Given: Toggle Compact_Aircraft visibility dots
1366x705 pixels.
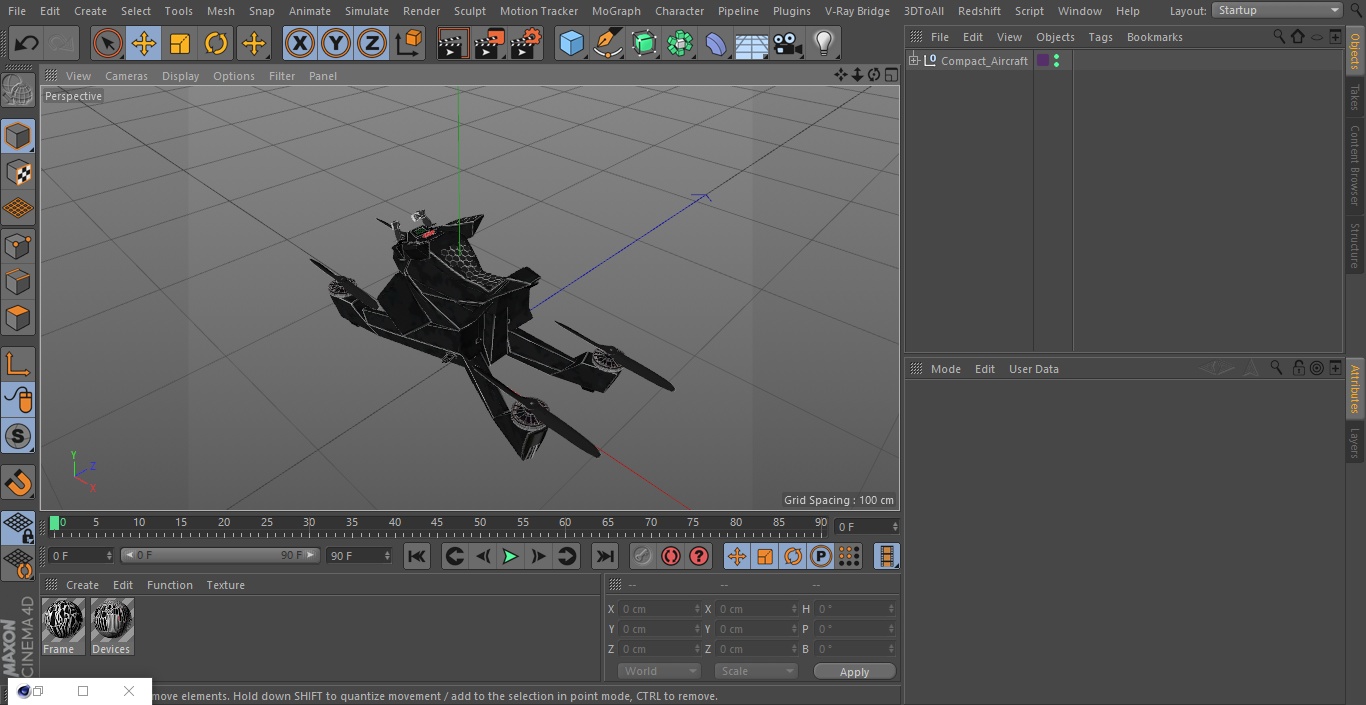Looking at the screenshot, I should (1056, 61).
